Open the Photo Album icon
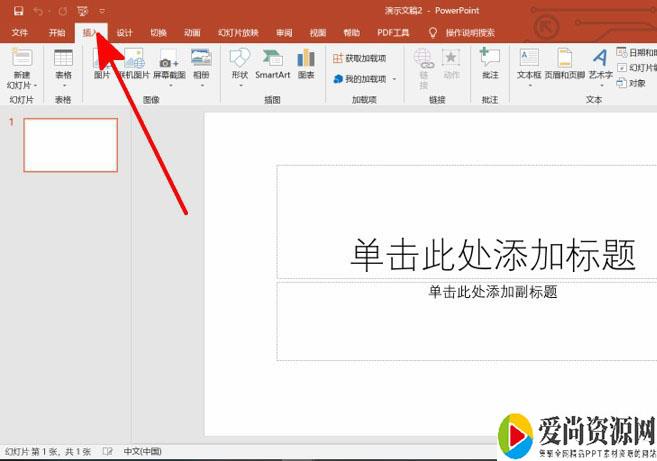 coord(201,58)
